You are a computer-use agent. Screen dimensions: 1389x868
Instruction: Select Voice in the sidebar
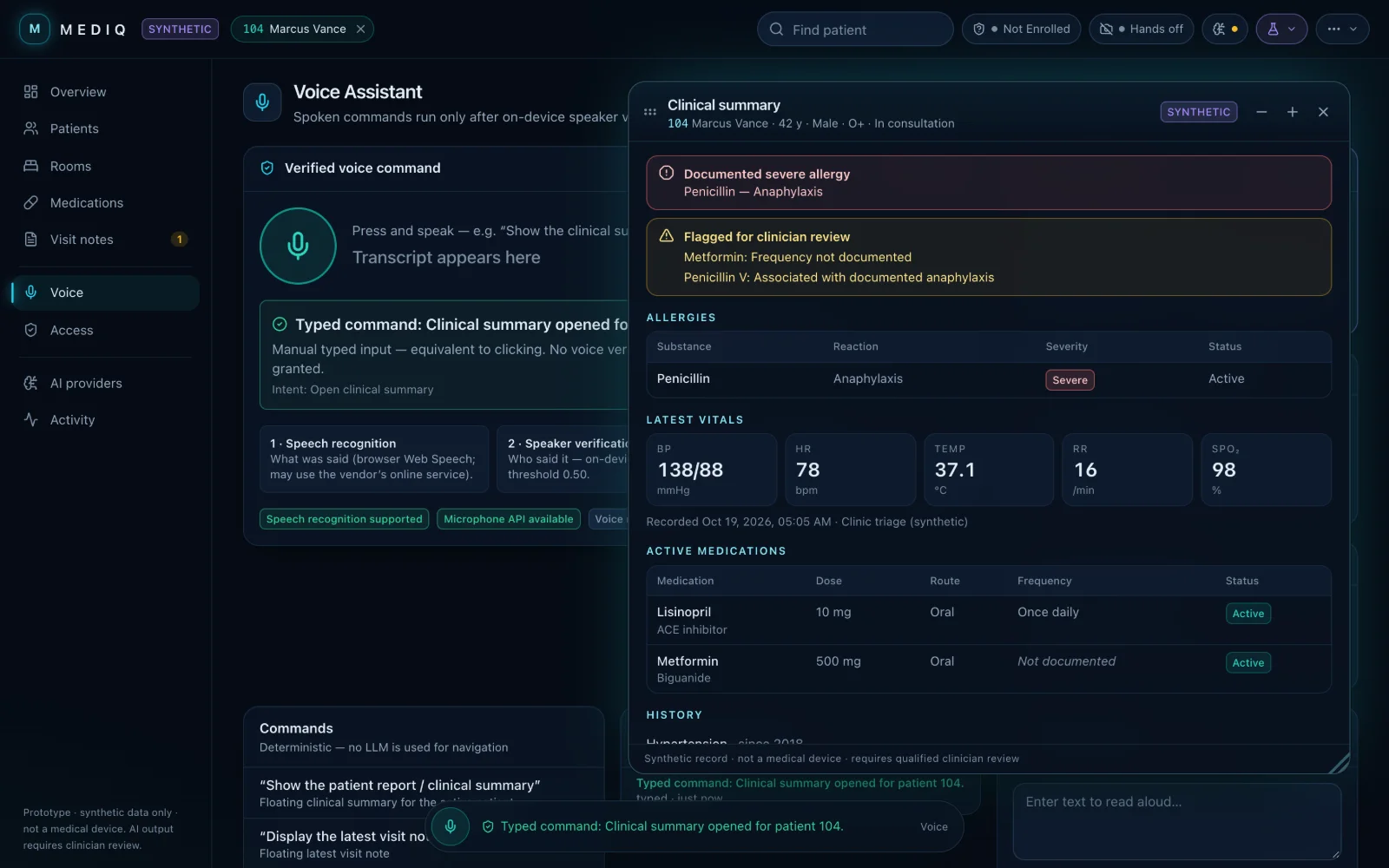click(105, 293)
